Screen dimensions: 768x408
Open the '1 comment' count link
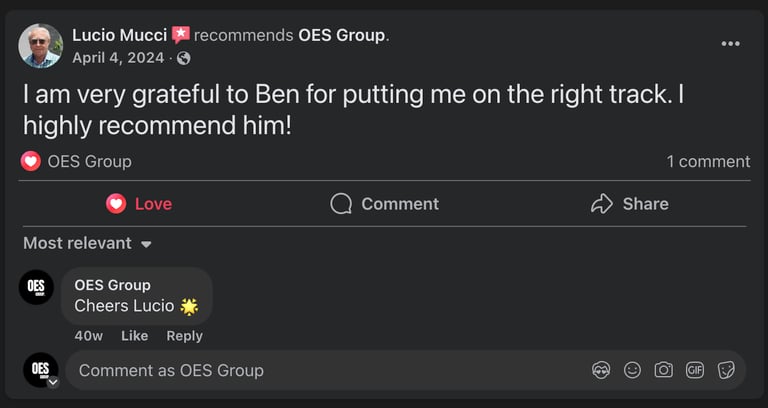tap(708, 161)
